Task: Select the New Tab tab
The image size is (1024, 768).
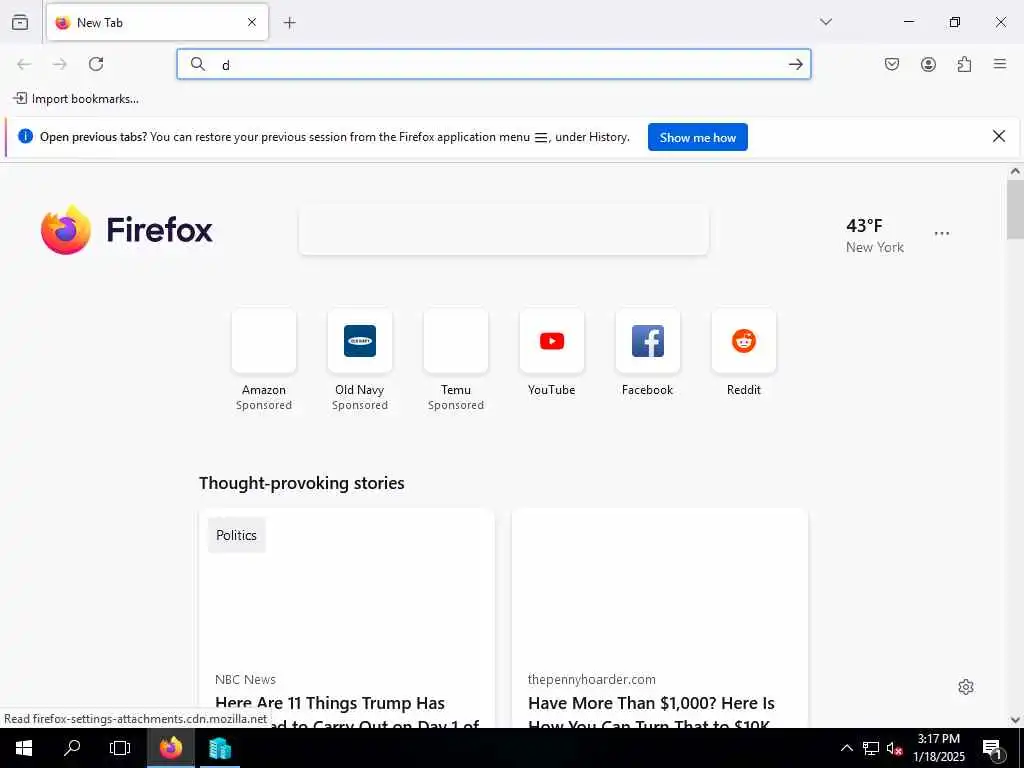Action: pos(157,22)
